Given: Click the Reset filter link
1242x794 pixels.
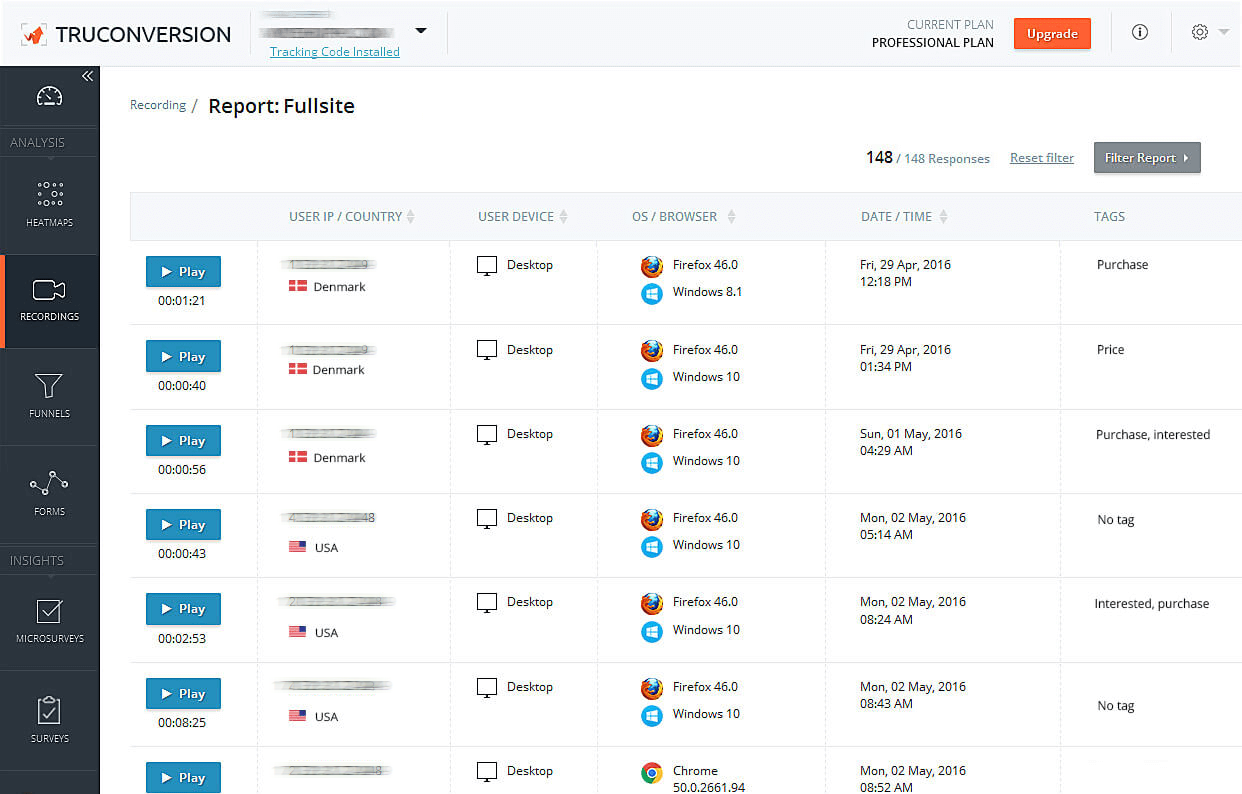Looking at the screenshot, I should (1041, 158).
